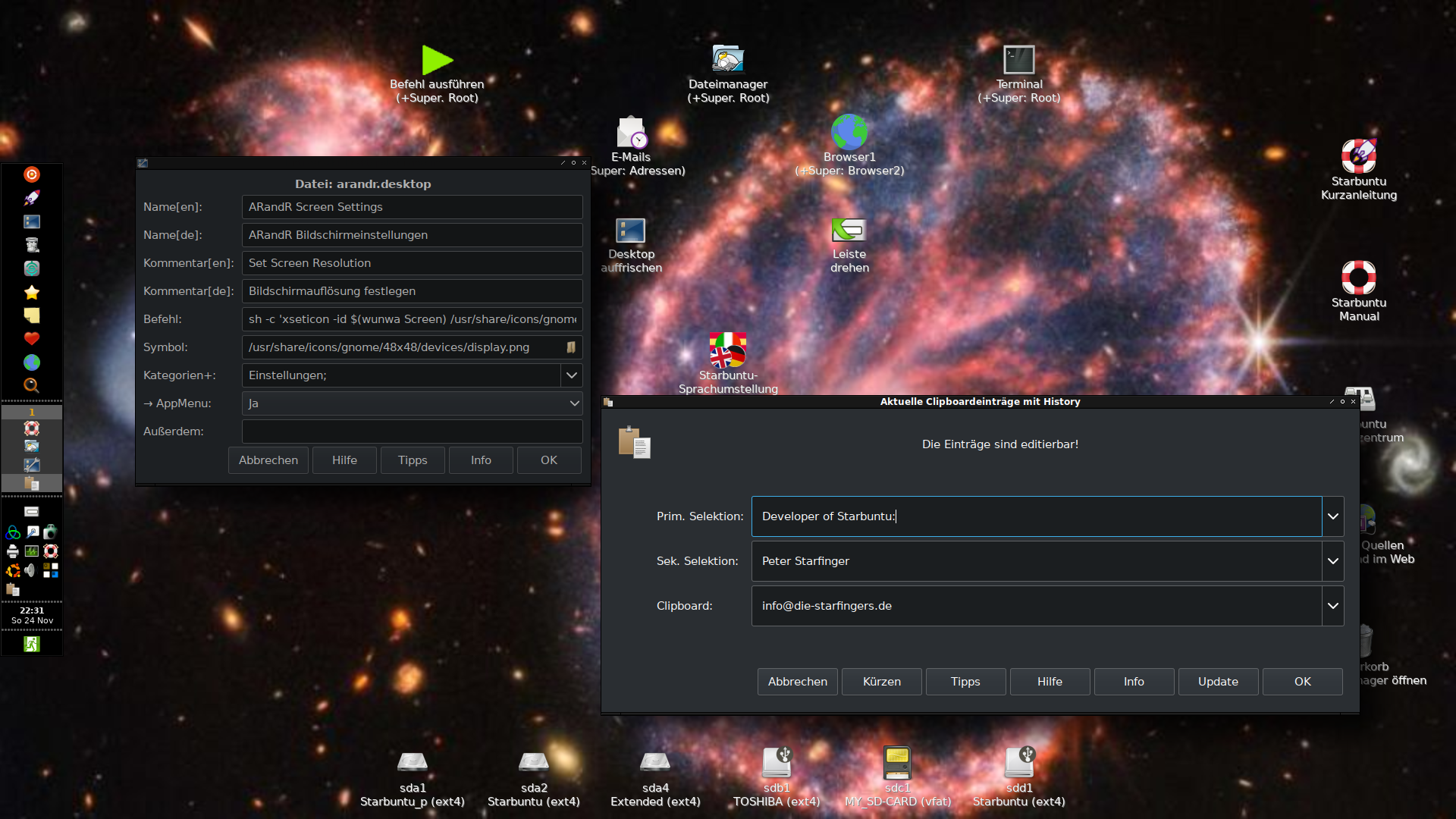Open the sda1 Starbuntu_p drive icon
This screenshot has width=1456, height=819.
(x=413, y=761)
